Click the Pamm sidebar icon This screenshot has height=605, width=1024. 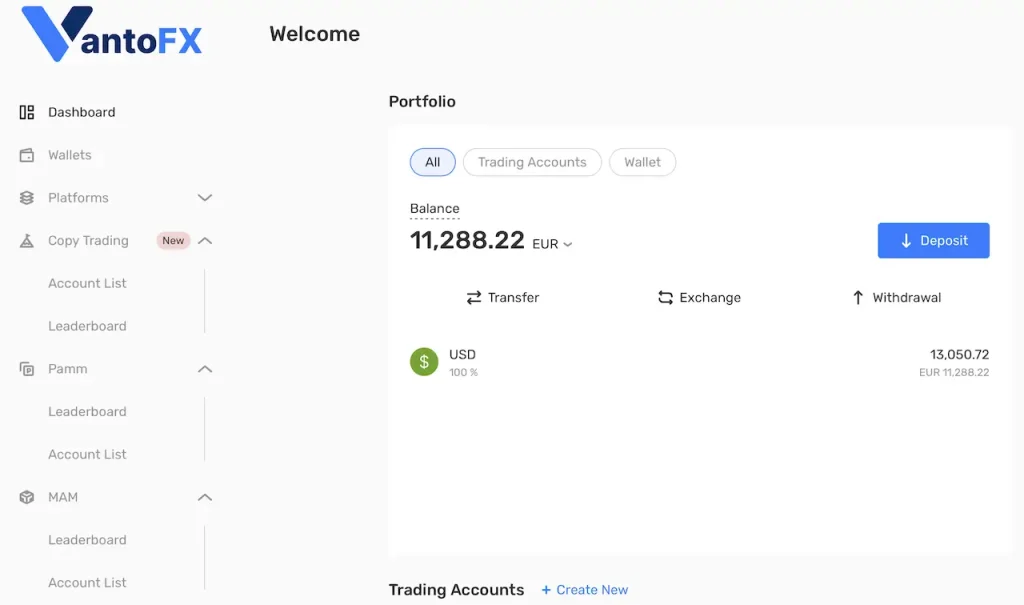point(26,368)
